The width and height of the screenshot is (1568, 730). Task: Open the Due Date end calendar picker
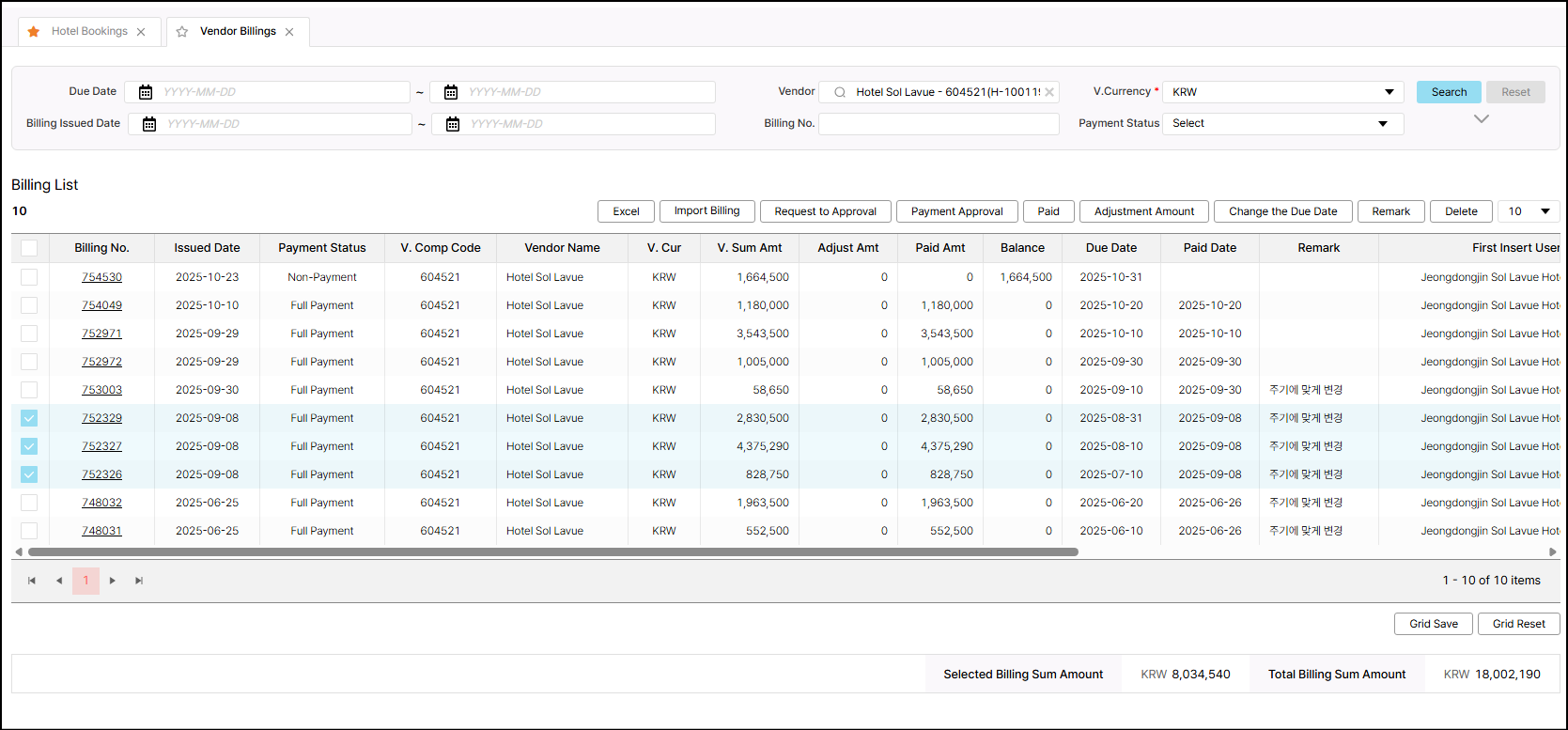pos(451,92)
